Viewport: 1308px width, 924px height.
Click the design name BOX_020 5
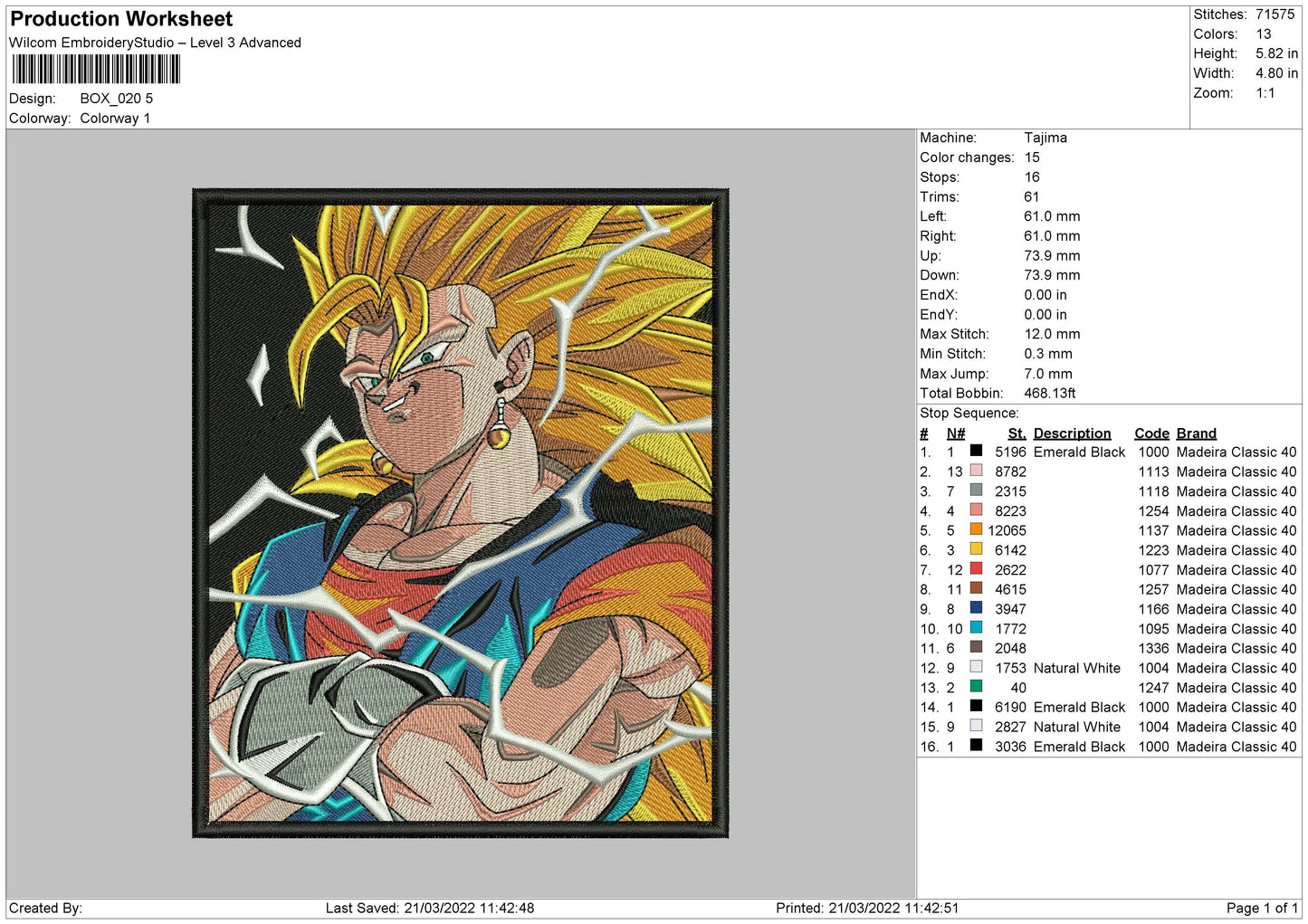click(116, 99)
